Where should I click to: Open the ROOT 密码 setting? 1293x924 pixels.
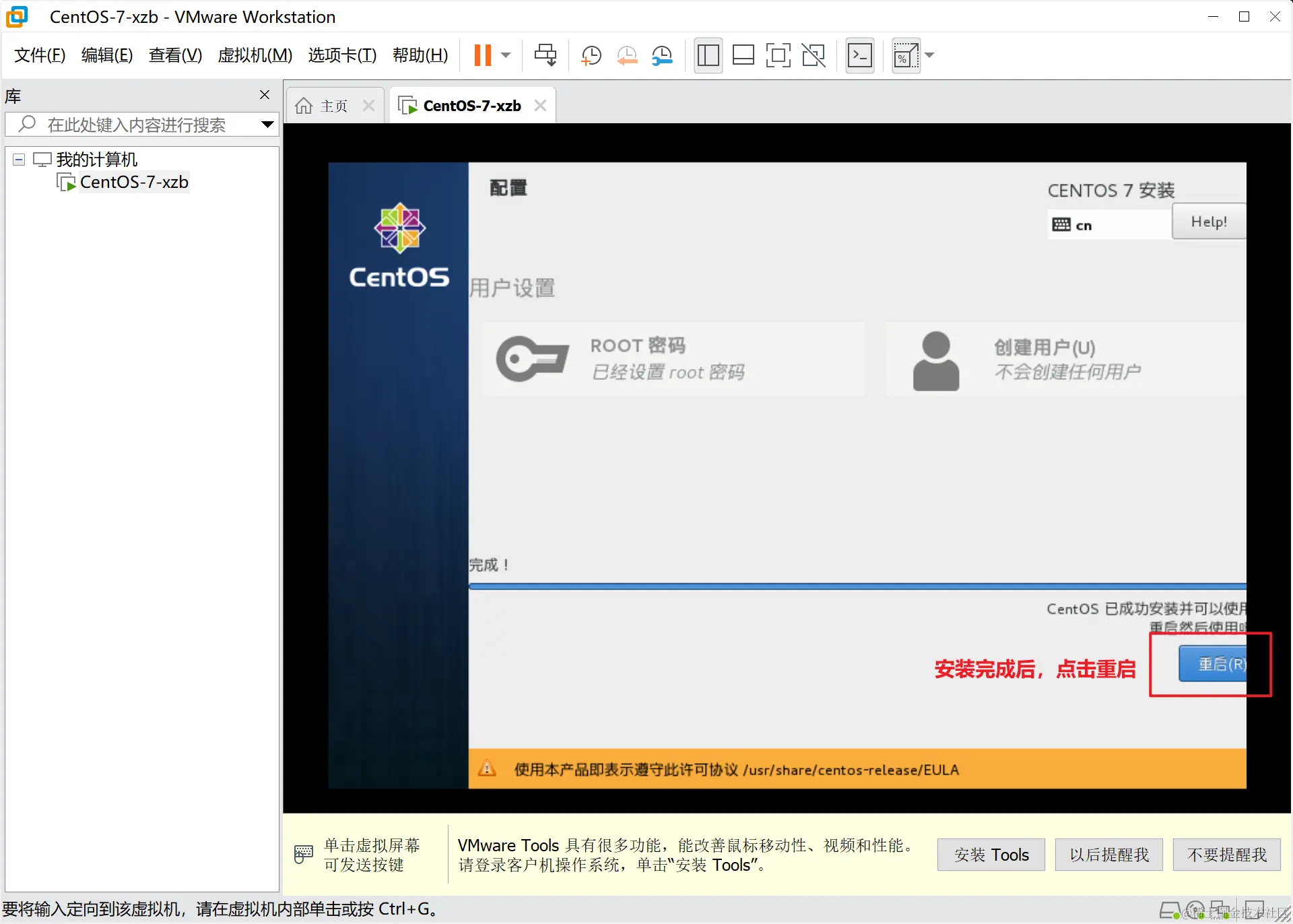point(673,358)
